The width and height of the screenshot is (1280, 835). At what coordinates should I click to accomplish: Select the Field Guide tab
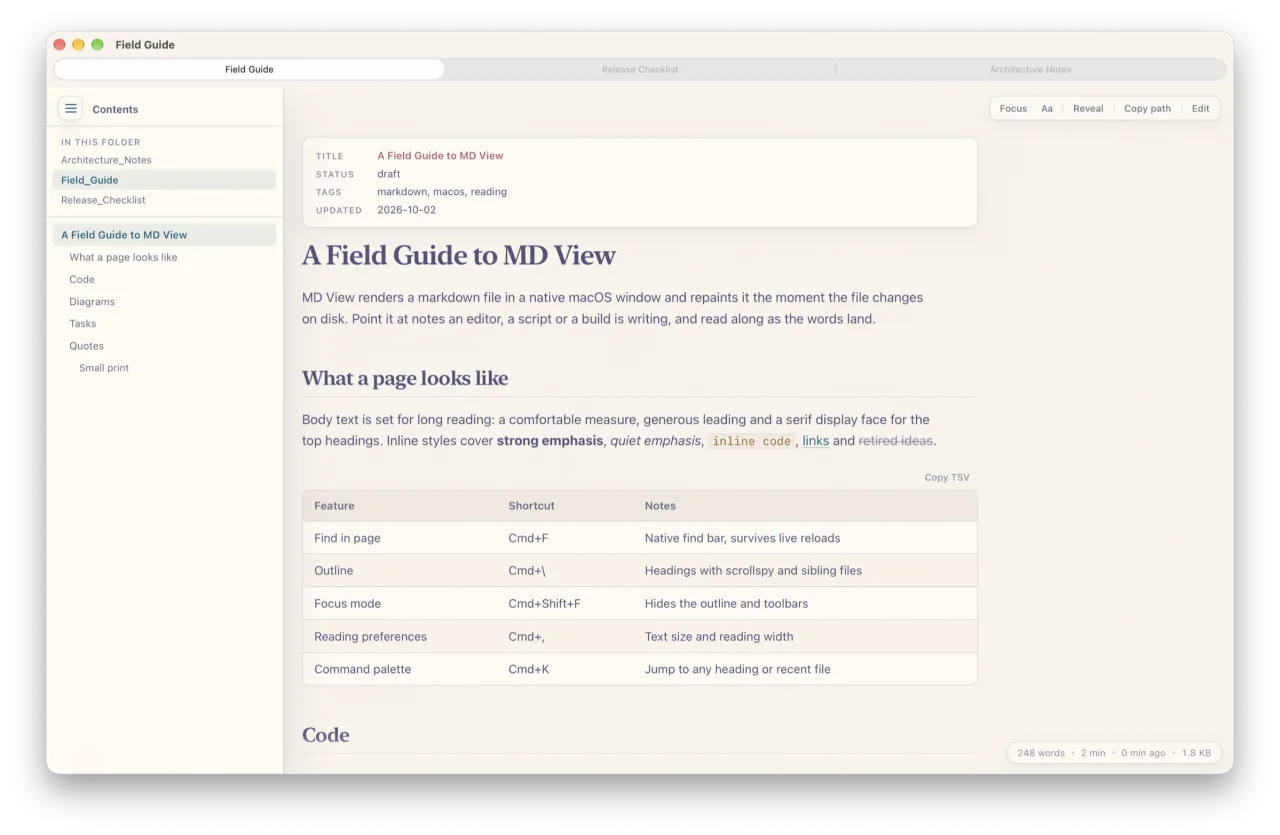[x=249, y=69]
